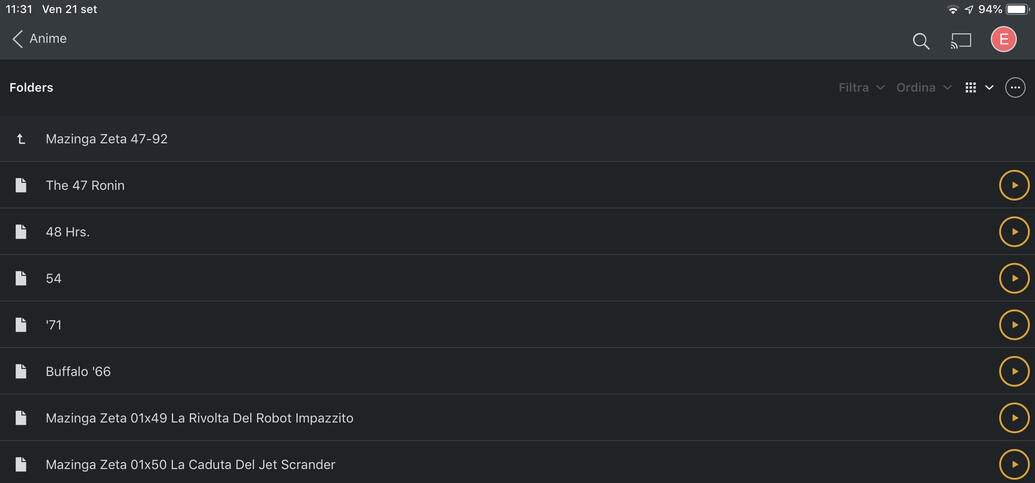Select the Buffalo '66 file icon
This screenshot has height=483, width=1035.
point(21,371)
